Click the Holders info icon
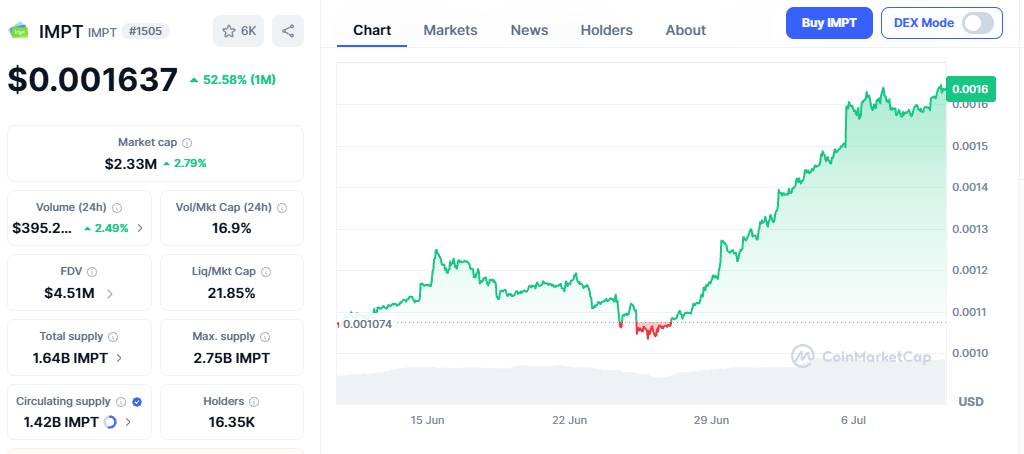Viewport: 1024px width, 454px height. click(x=254, y=402)
